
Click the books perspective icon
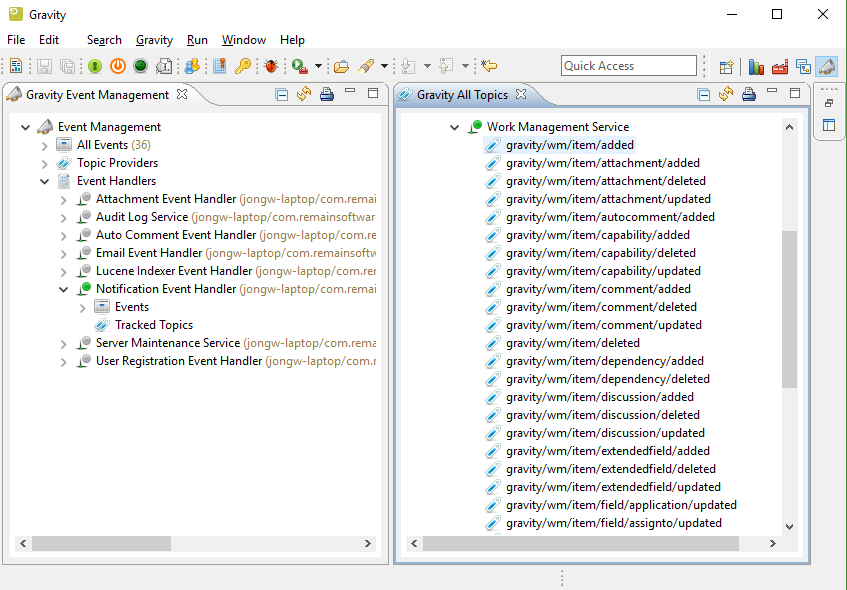tap(756, 67)
